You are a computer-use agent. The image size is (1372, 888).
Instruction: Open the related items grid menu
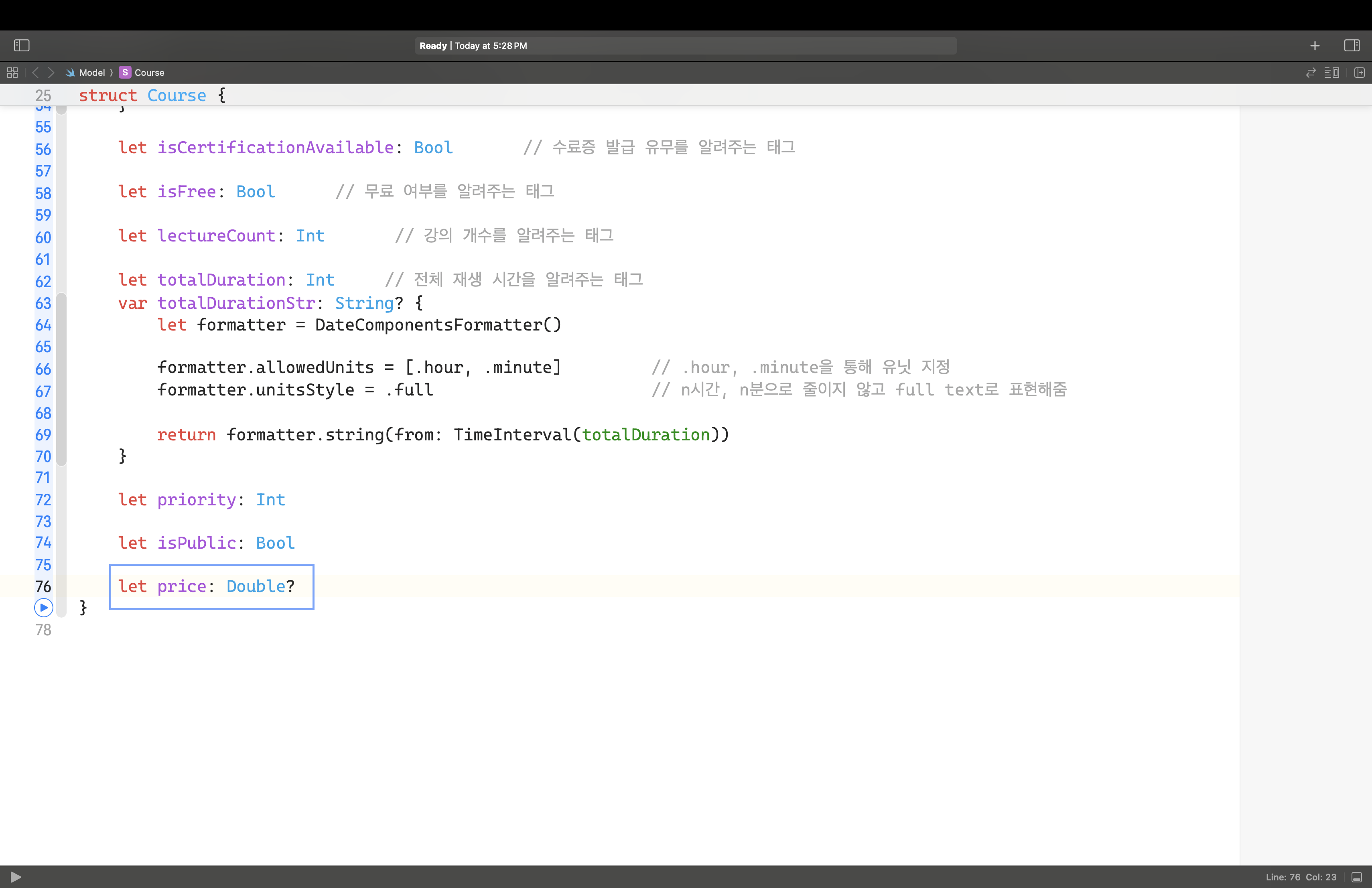[12, 73]
